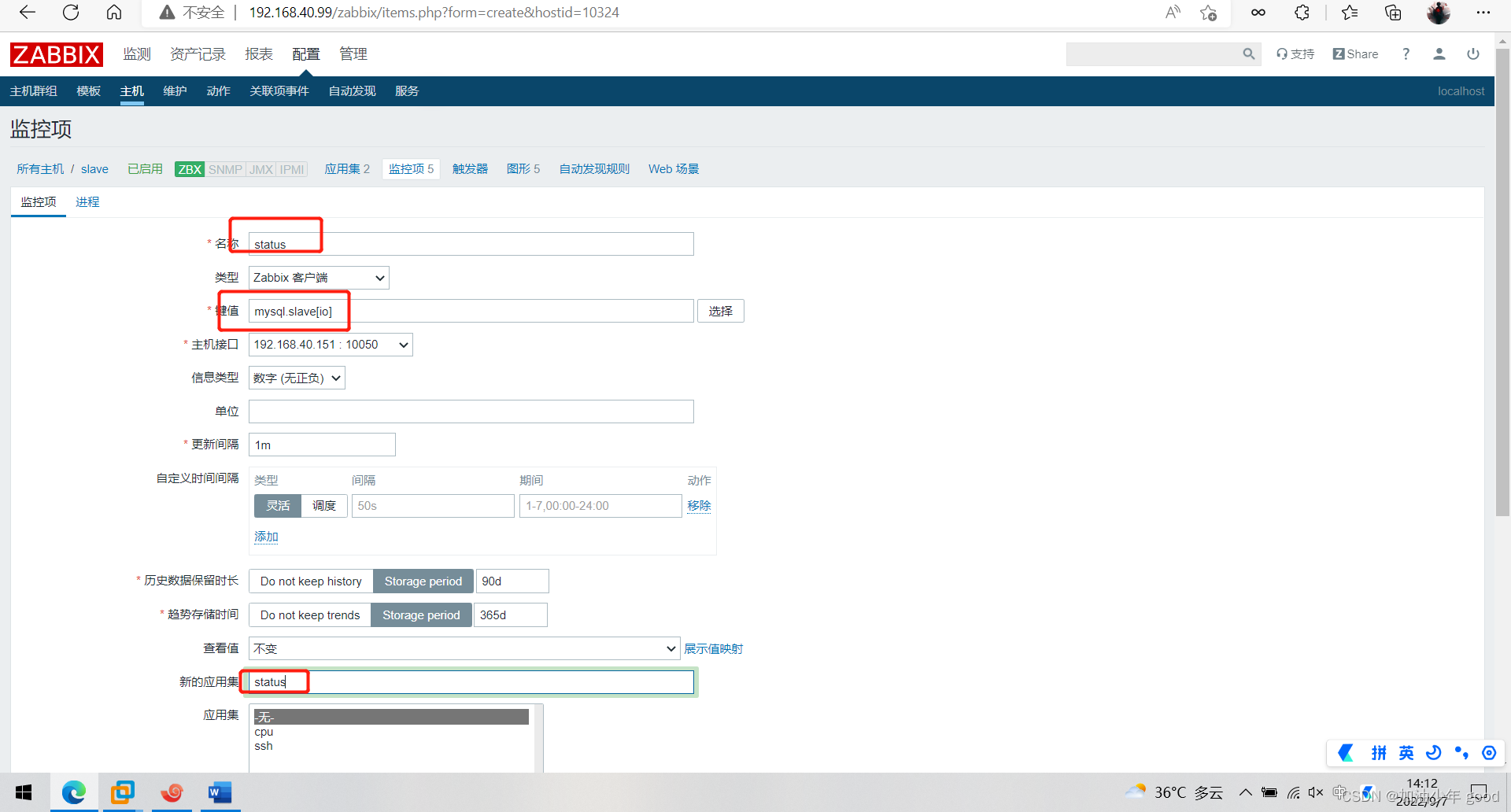
Task: Open 触发器 link
Action: click(470, 169)
